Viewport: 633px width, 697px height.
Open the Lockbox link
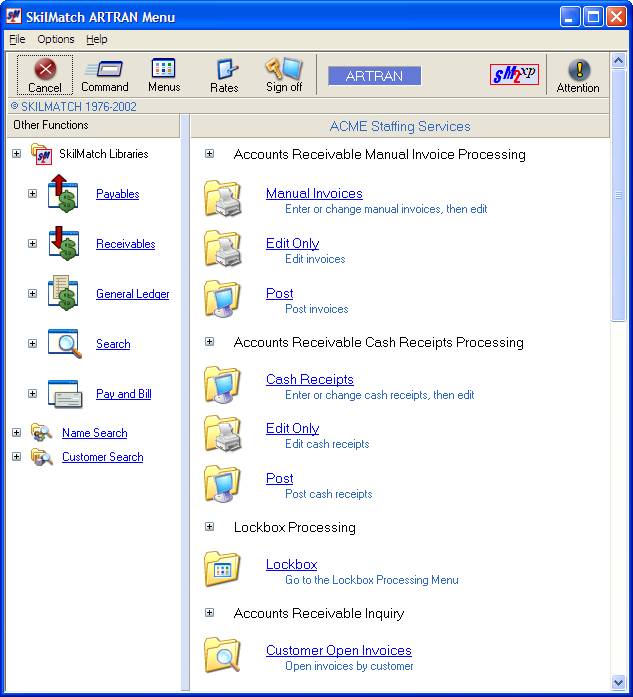pyautogui.click(x=291, y=564)
